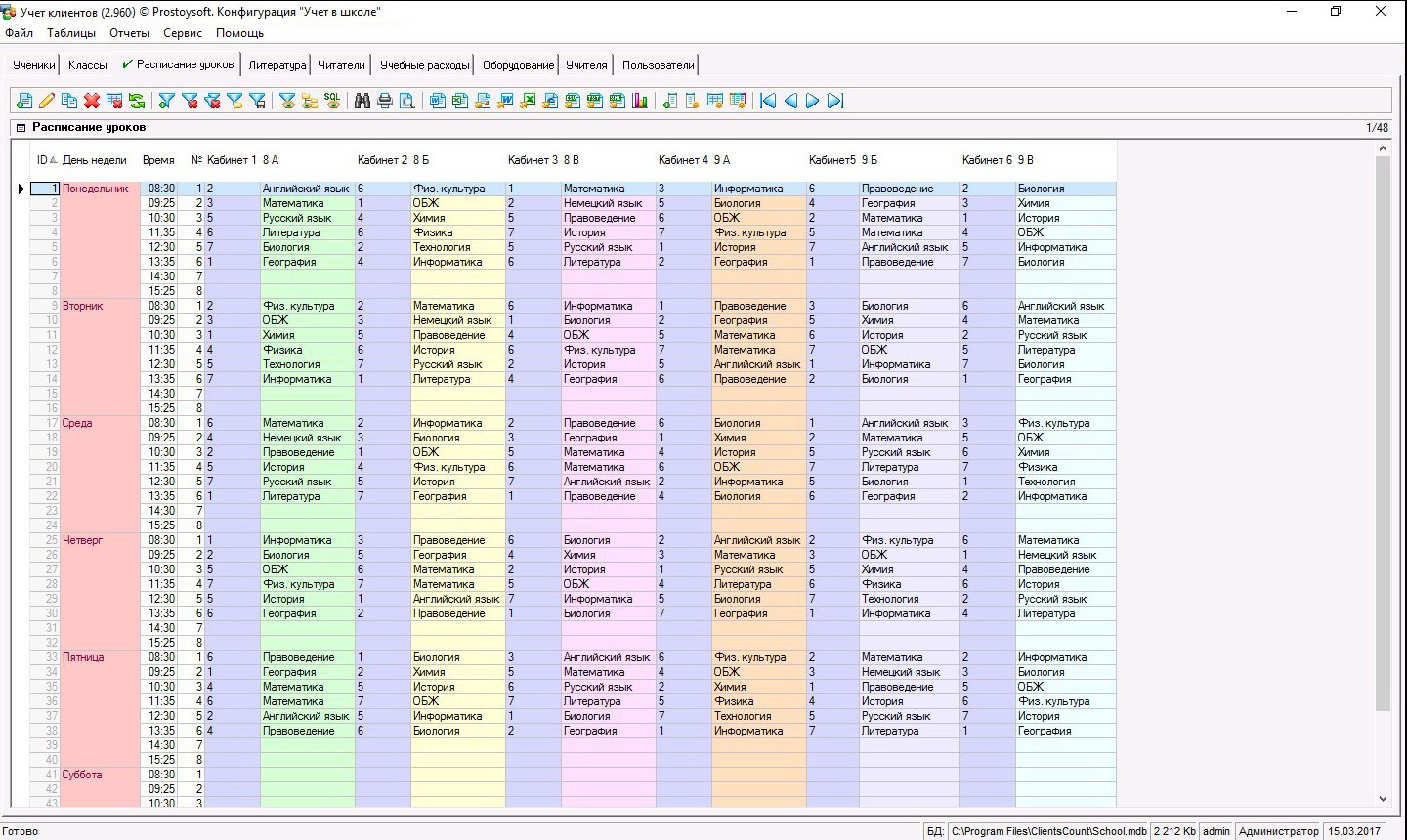Go to first record arrow button

[768, 101]
